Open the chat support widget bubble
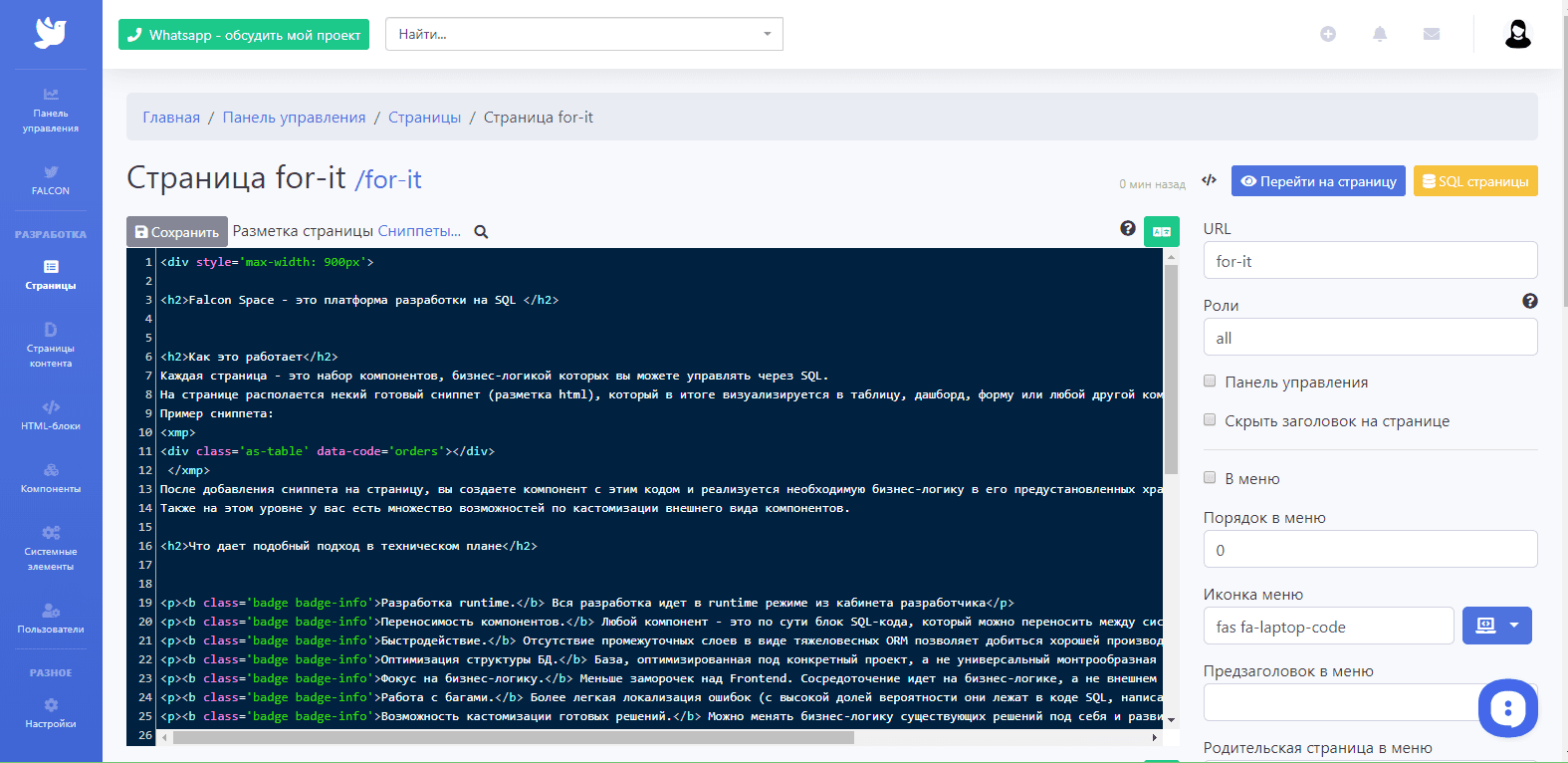Image resolution: width=1568 pixels, height=763 pixels. tap(1507, 708)
